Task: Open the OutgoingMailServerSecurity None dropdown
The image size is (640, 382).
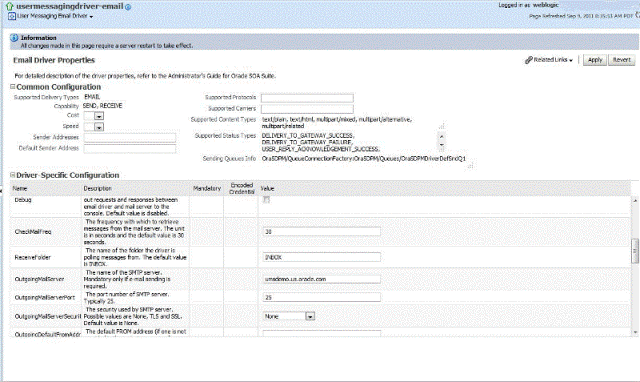Action: 310,316
